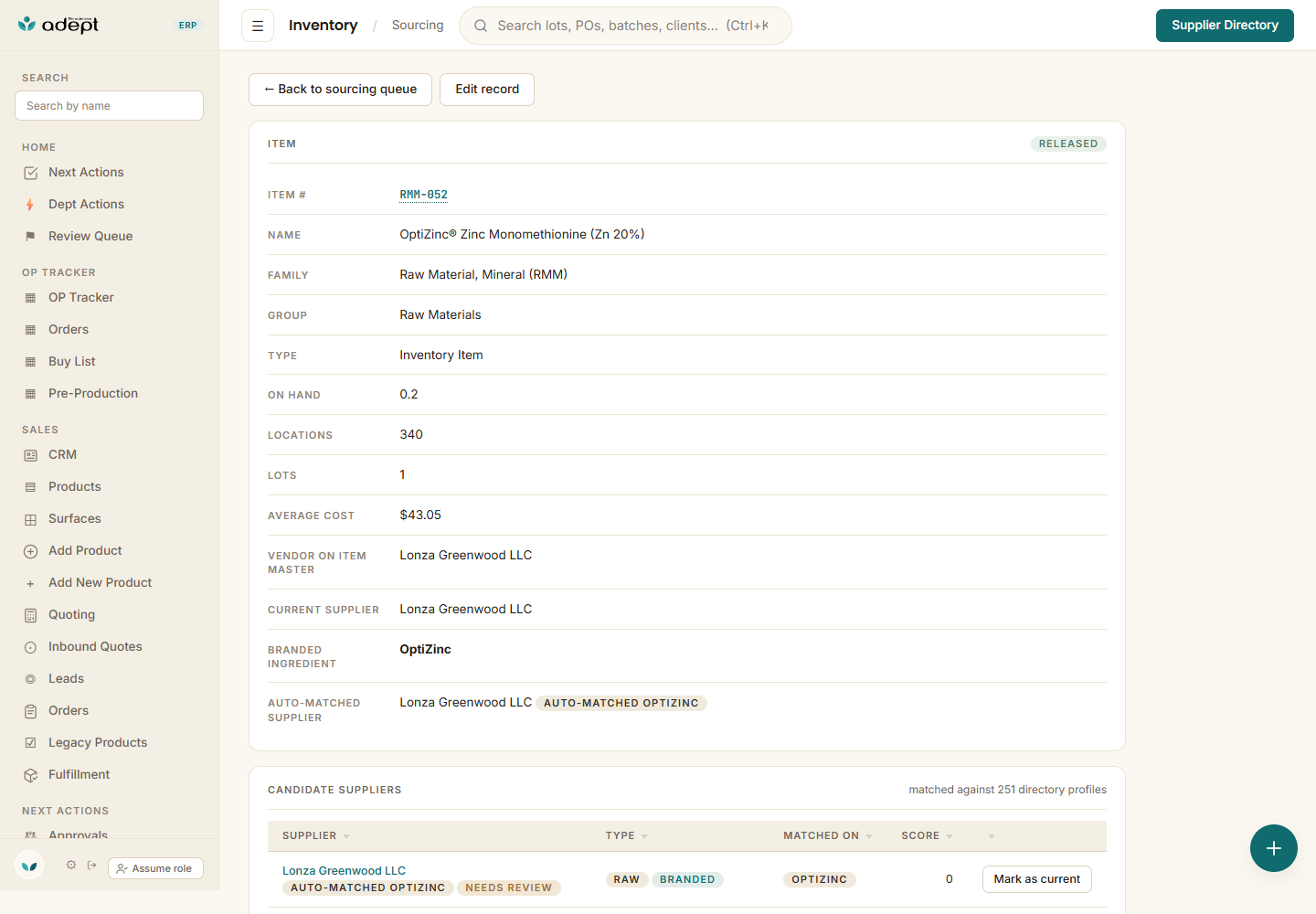The image size is (1316, 914).
Task: Click the calculator icon beside Quoting
Action: pyautogui.click(x=30, y=615)
